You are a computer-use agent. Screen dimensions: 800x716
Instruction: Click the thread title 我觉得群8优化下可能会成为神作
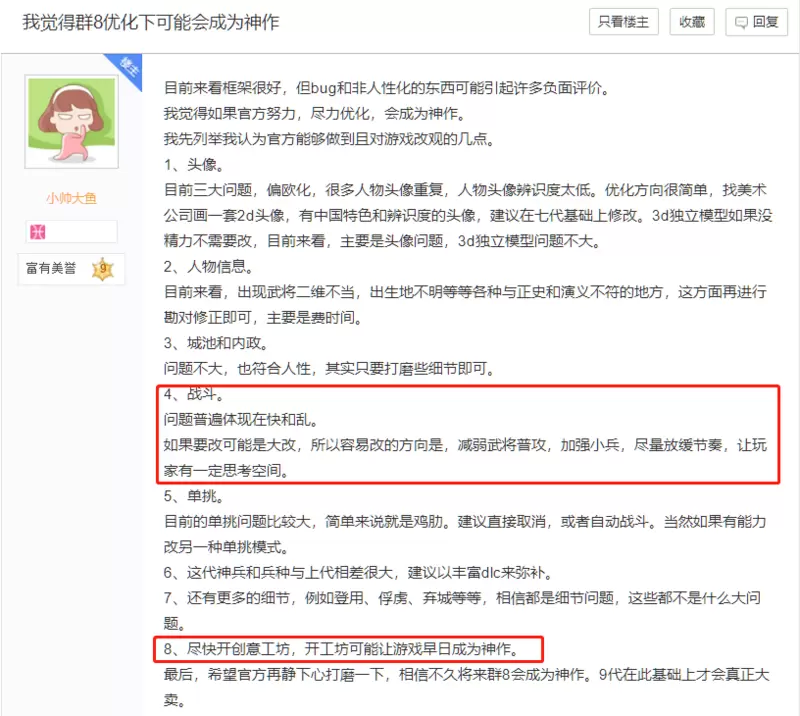pyautogui.click(x=151, y=22)
